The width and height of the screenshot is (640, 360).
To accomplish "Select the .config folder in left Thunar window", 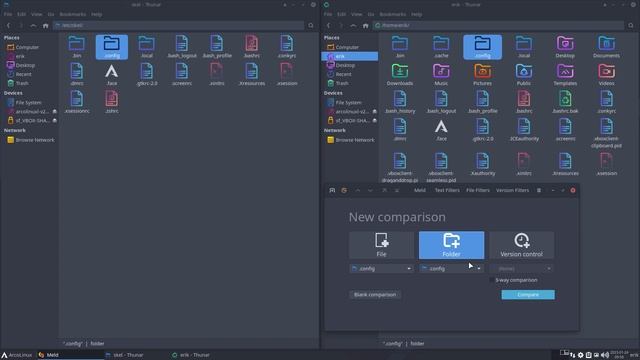I will 111,47.
